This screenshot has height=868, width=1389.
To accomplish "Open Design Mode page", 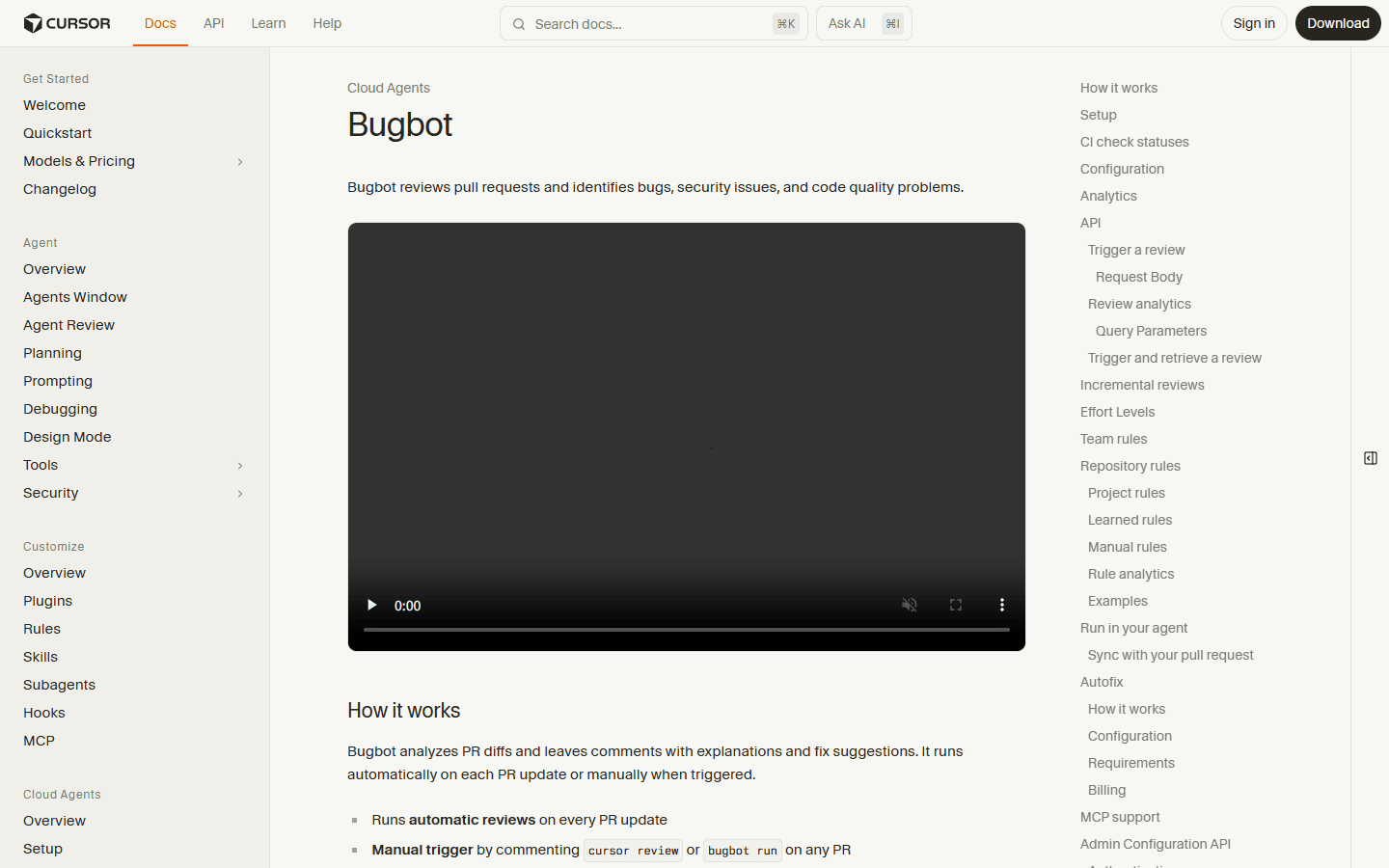I will click(68, 437).
